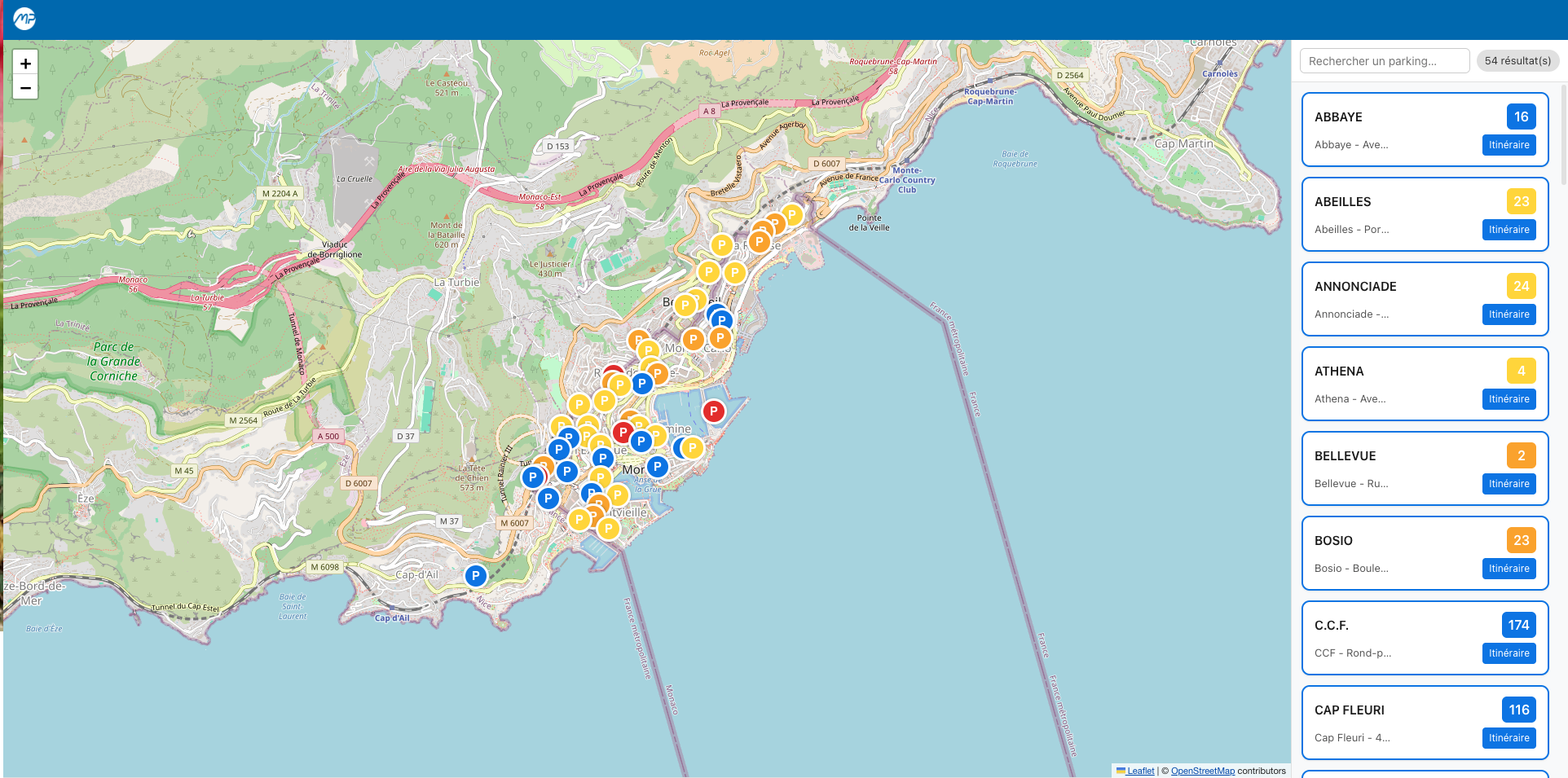Select the CAP FLEURI card title
Image resolution: width=1568 pixels, height=778 pixels.
pos(1350,710)
